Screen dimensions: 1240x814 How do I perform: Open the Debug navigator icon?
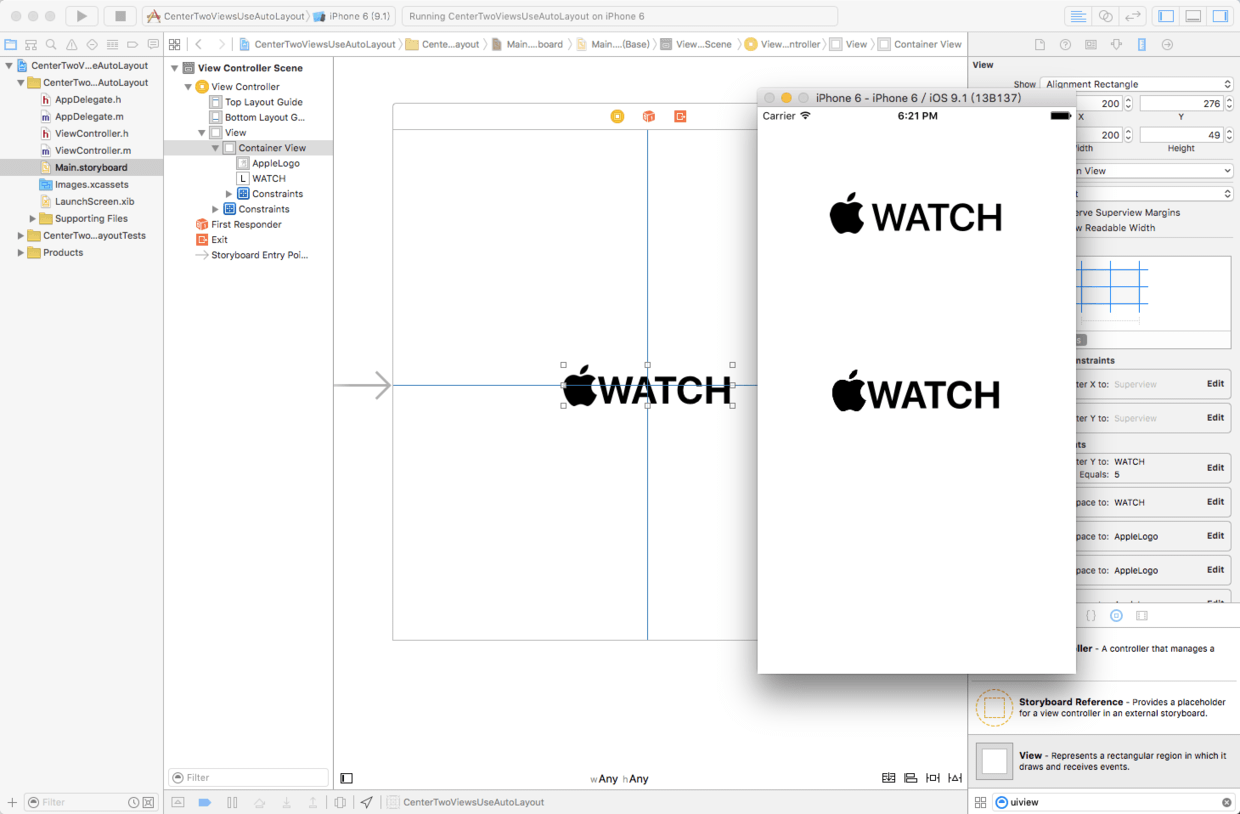112,45
